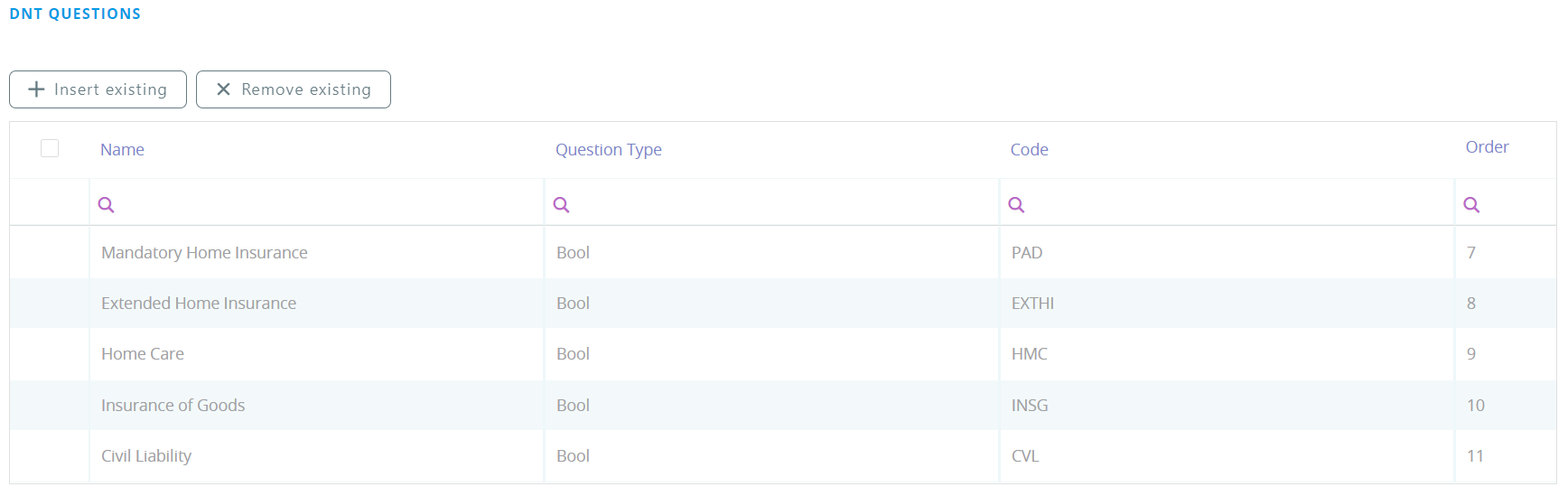Click the X icon on Remove existing
This screenshot has height=496, width=1568.
click(223, 89)
